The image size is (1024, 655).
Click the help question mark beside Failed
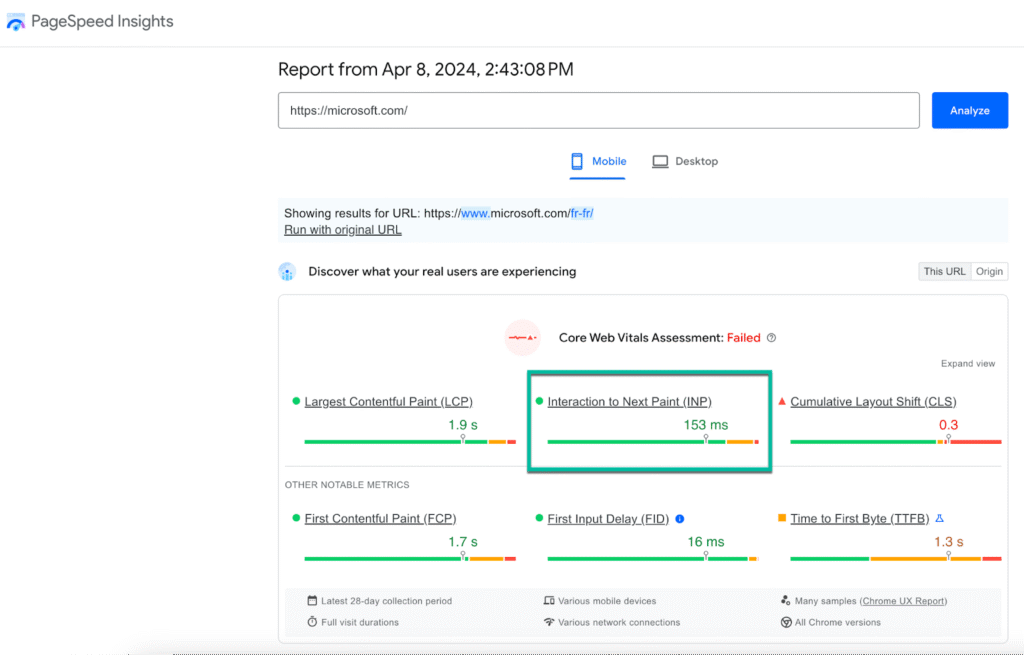(x=771, y=338)
